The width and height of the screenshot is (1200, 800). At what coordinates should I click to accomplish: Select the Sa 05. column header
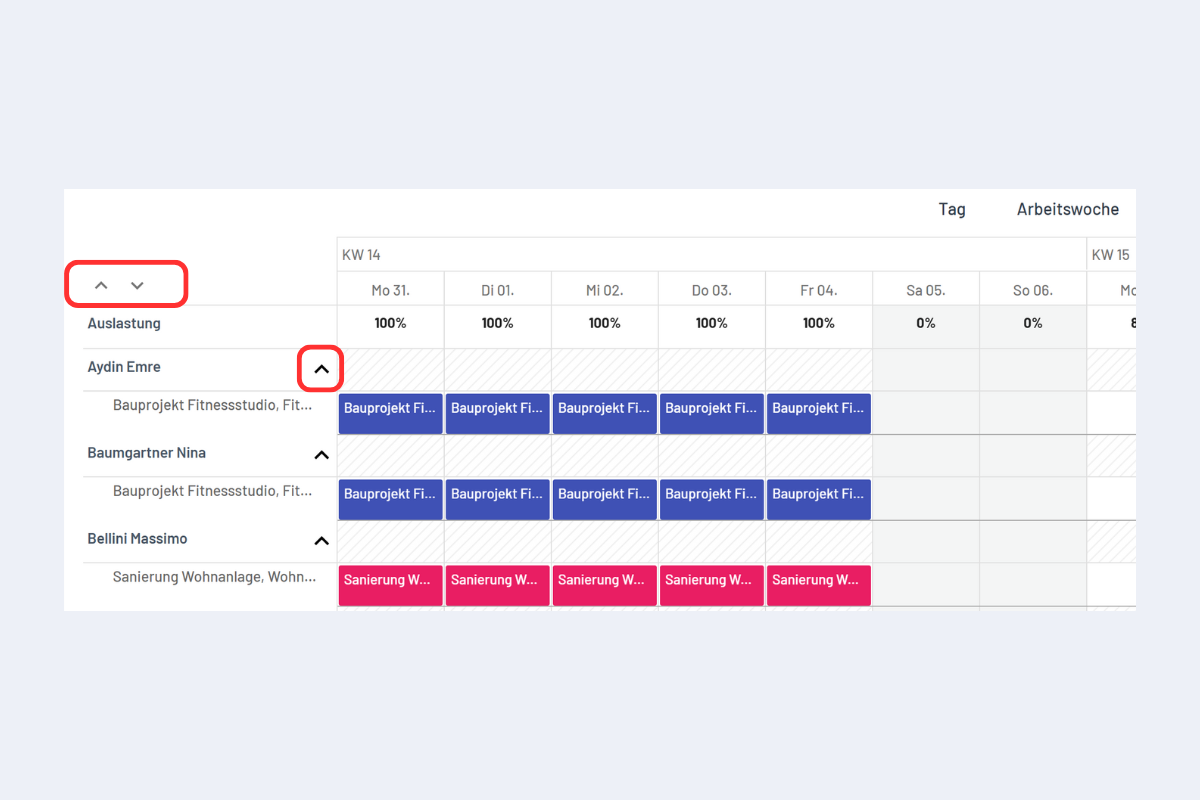coord(925,291)
